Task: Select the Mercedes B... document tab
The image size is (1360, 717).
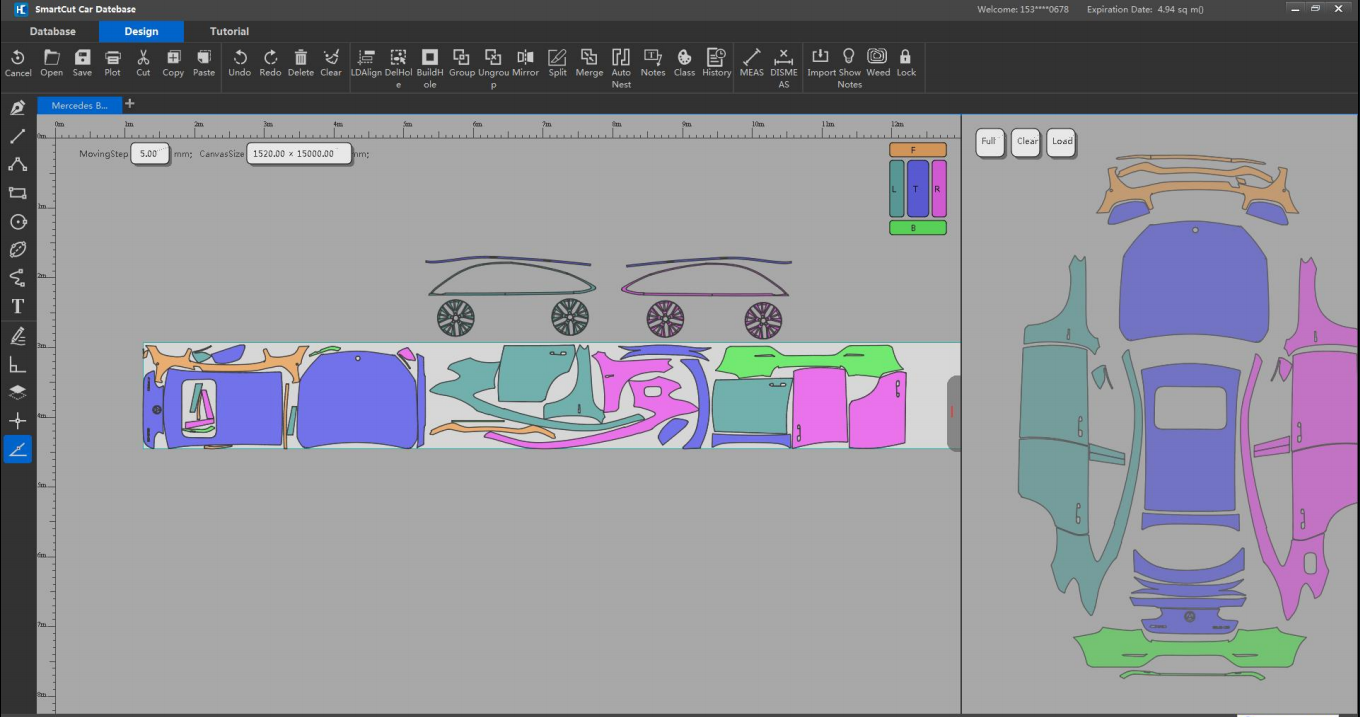Action: click(x=80, y=105)
